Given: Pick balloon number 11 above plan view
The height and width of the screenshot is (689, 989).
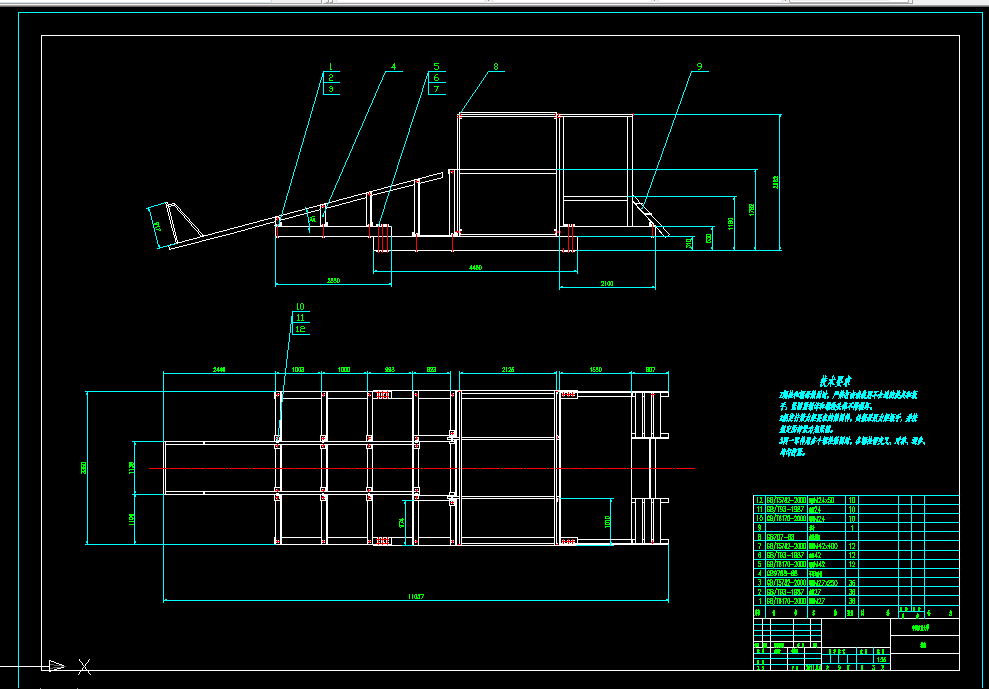Looking at the screenshot, I should coord(300,317).
